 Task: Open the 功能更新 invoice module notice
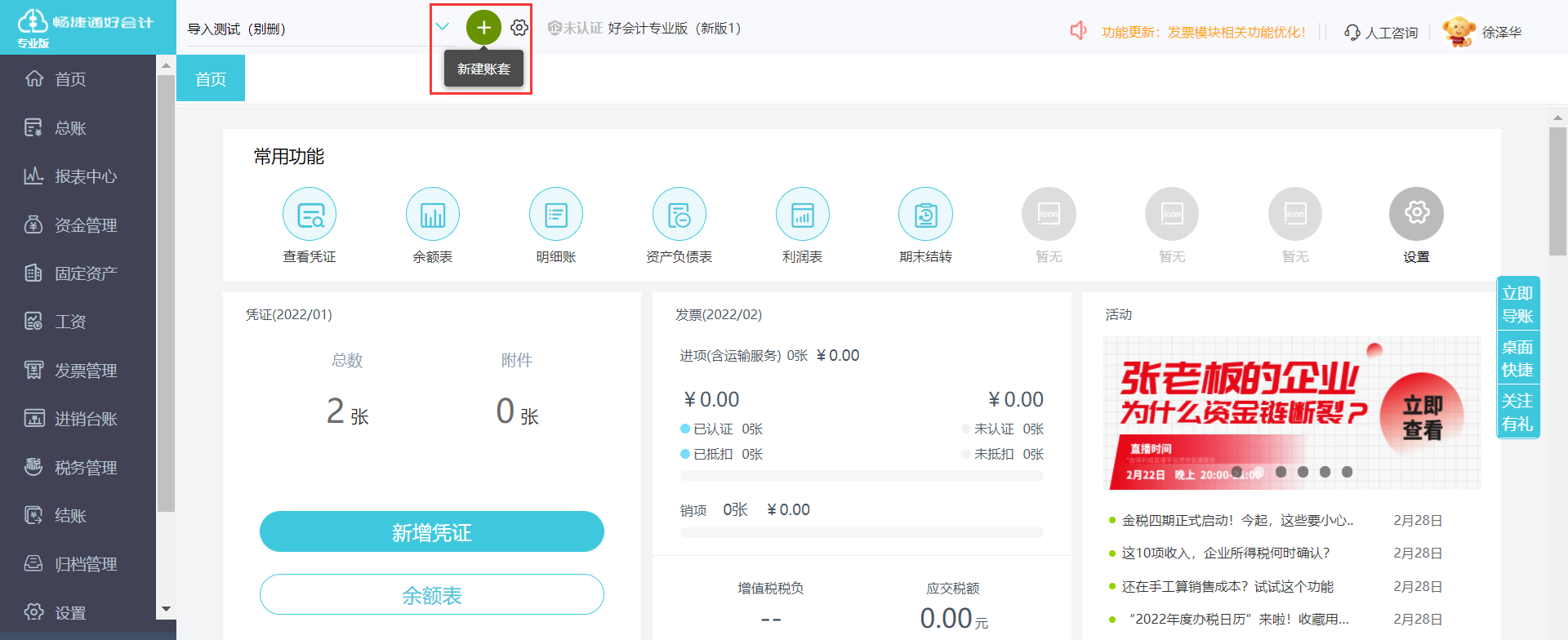click(1204, 32)
